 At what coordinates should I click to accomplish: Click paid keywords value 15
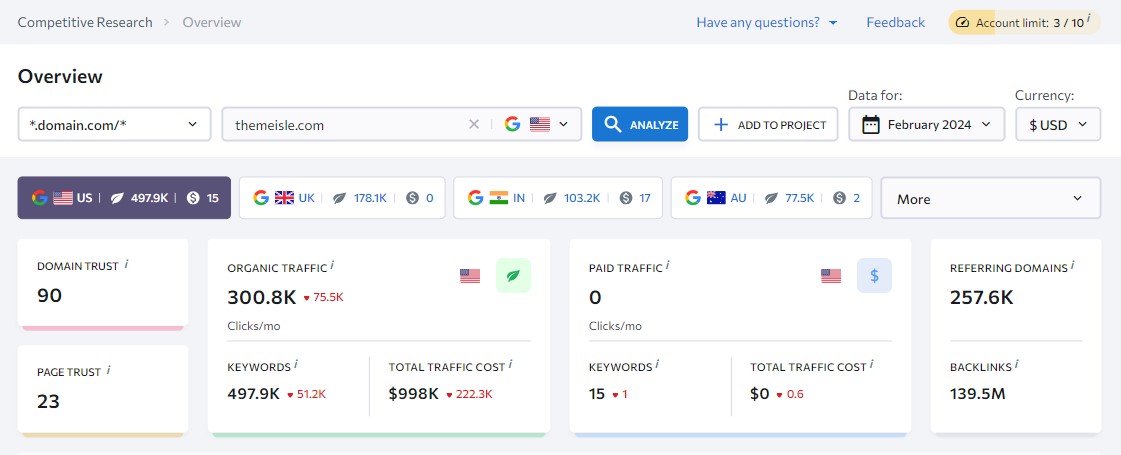point(597,393)
